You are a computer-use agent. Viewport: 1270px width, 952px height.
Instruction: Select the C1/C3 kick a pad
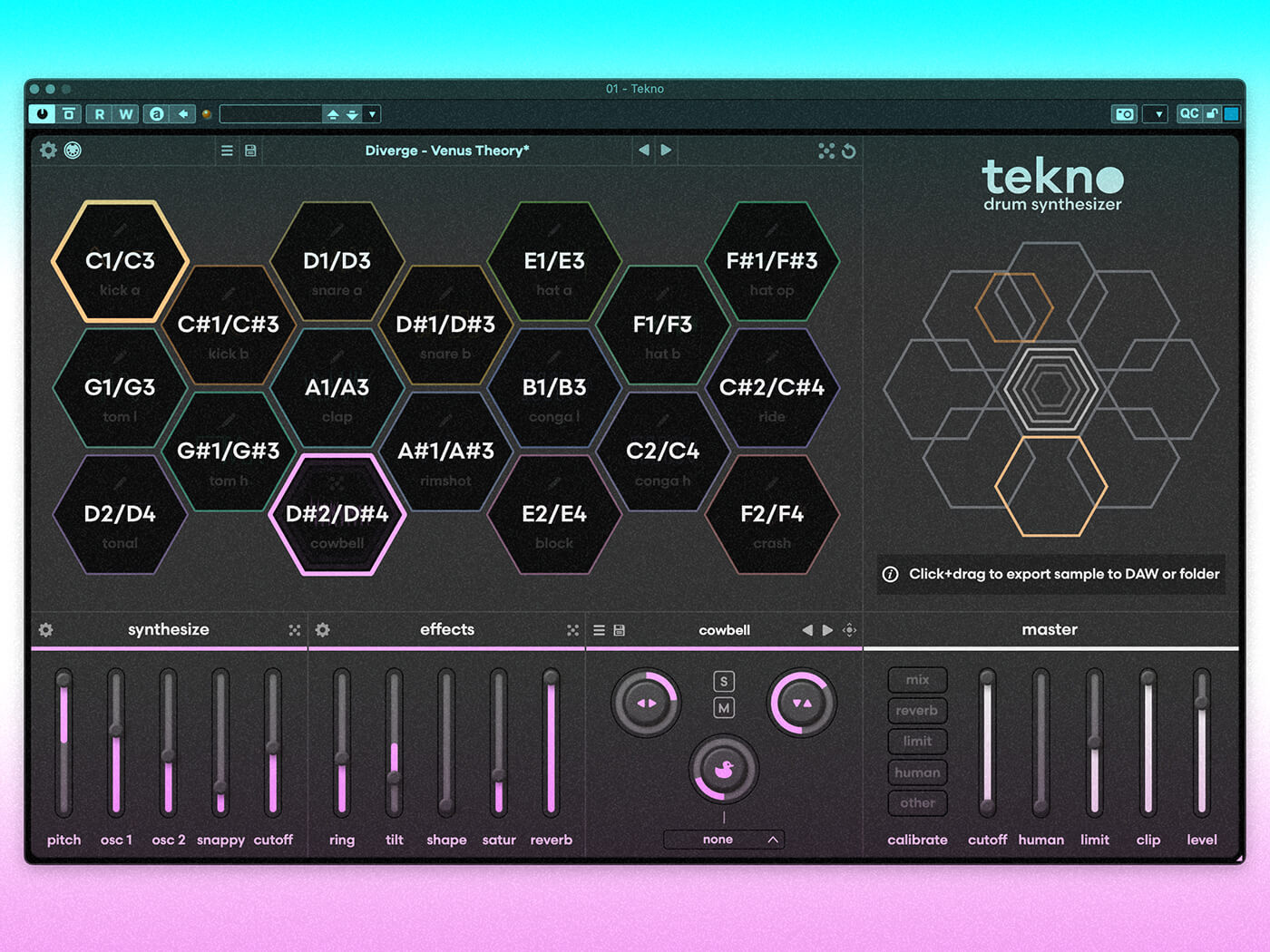120,262
